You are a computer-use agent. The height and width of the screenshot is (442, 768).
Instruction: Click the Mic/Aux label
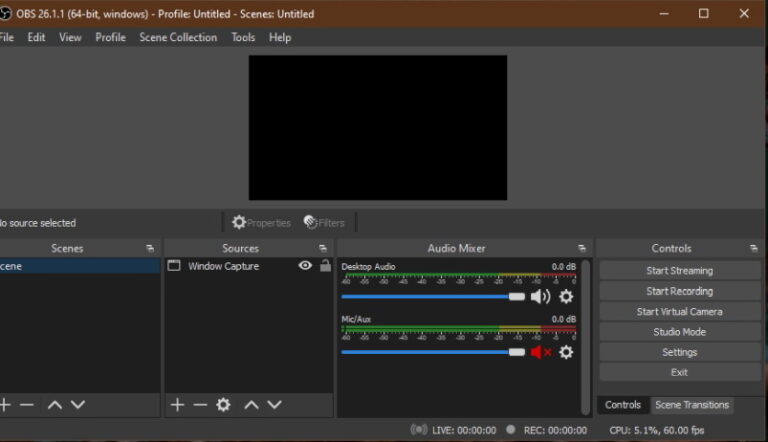[x=356, y=319]
